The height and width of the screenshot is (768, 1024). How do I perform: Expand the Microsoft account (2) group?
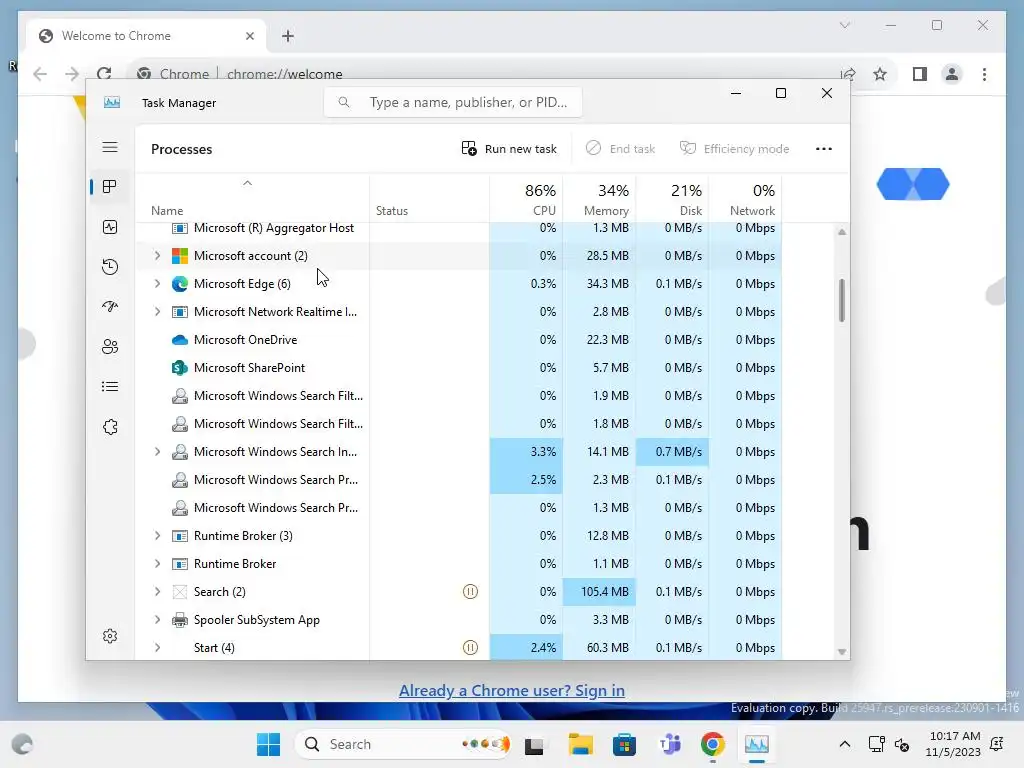click(x=157, y=256)
